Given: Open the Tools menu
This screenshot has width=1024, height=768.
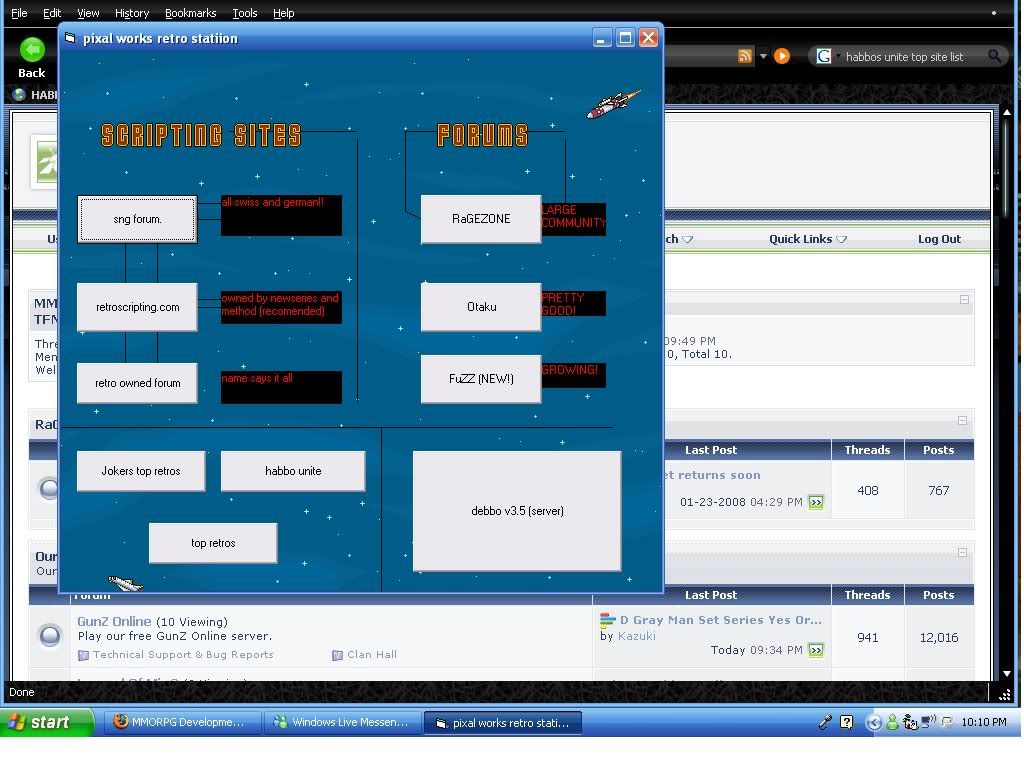Looking at the screenshot, I should [244, 13].
